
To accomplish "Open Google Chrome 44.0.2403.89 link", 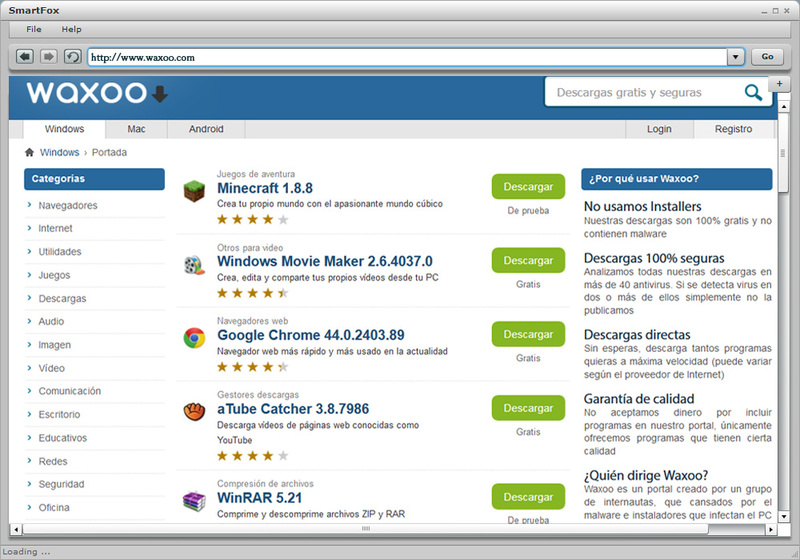I will (x=311, y=335).
